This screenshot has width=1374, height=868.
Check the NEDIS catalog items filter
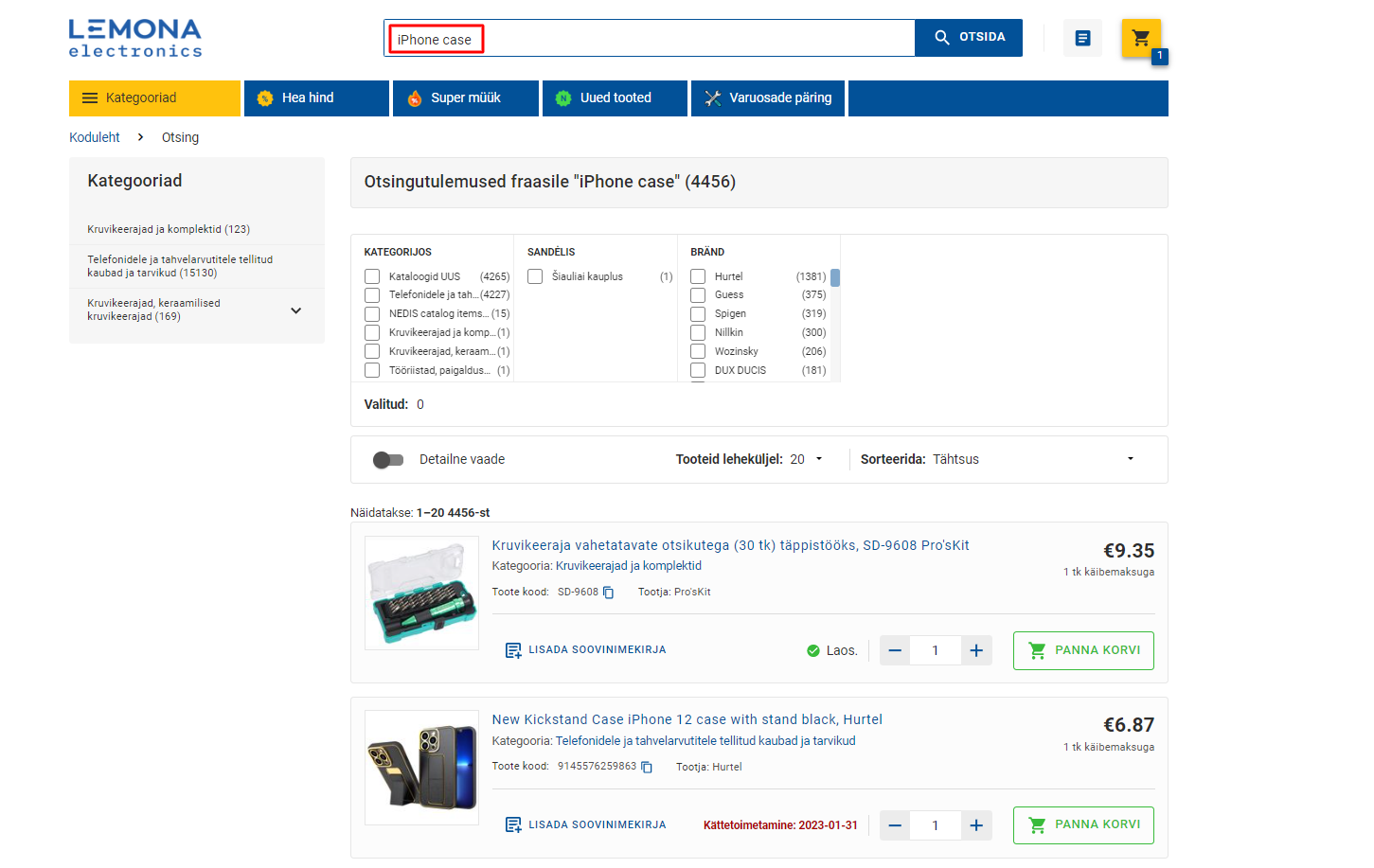coord(372,314)
